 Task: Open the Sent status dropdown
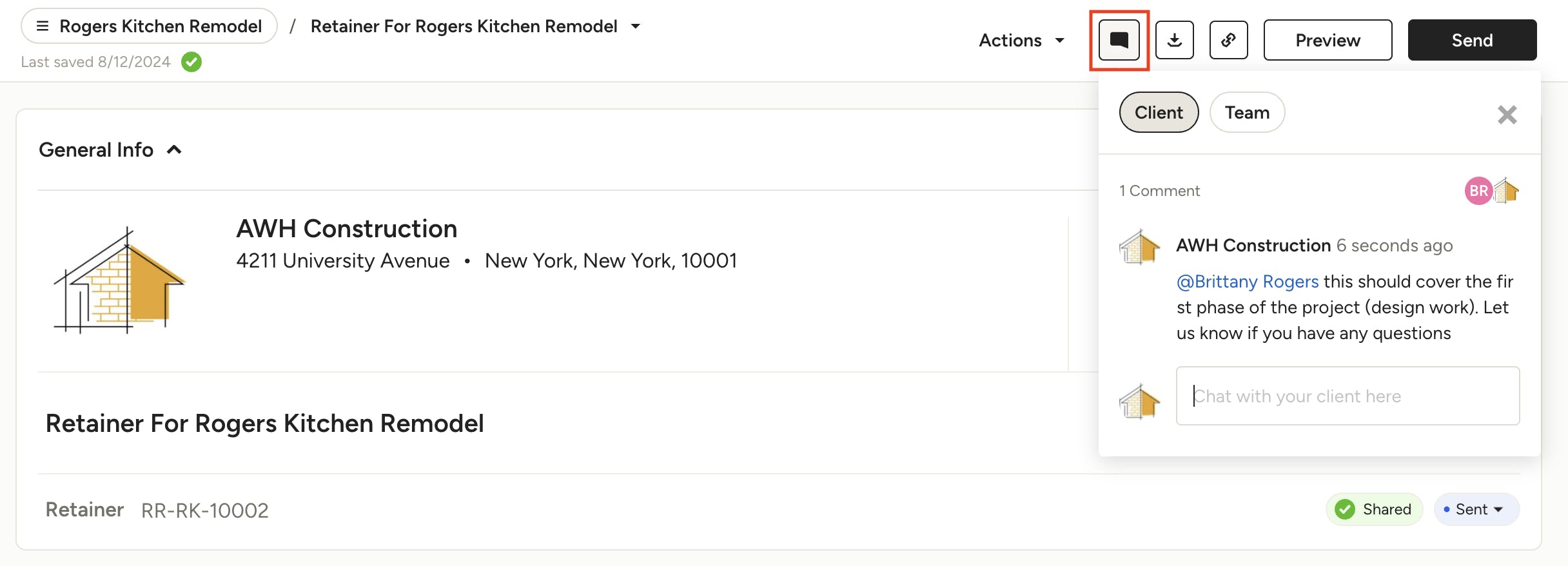[1476, 509]
